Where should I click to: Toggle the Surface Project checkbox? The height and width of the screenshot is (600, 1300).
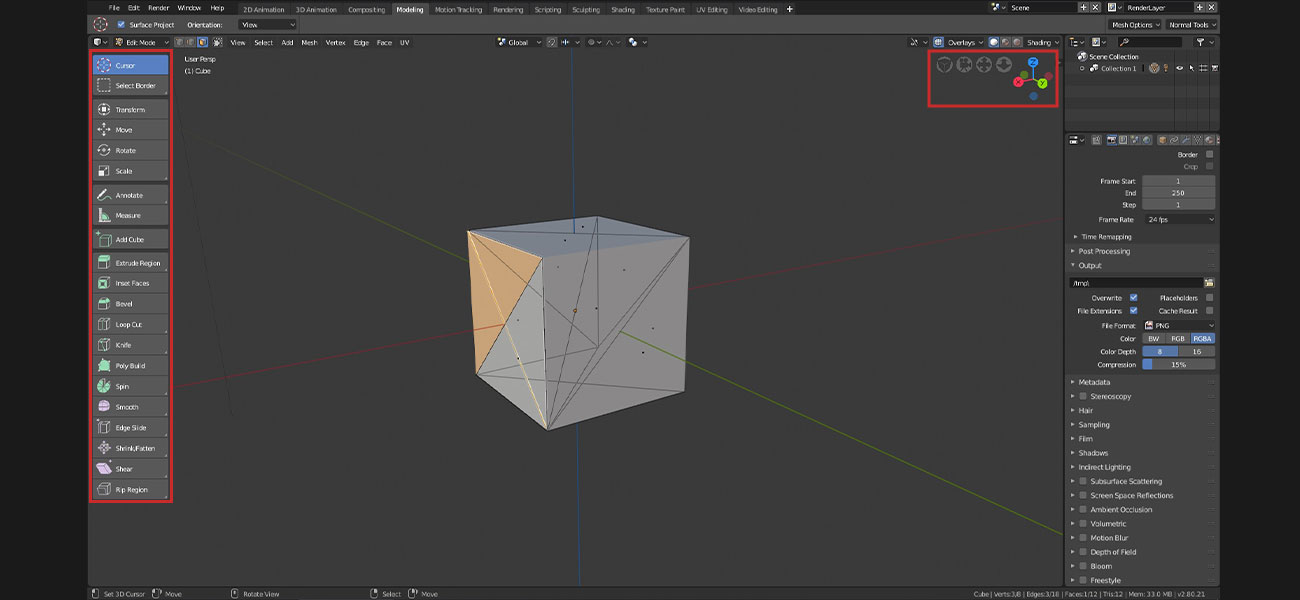click(122, 25)
